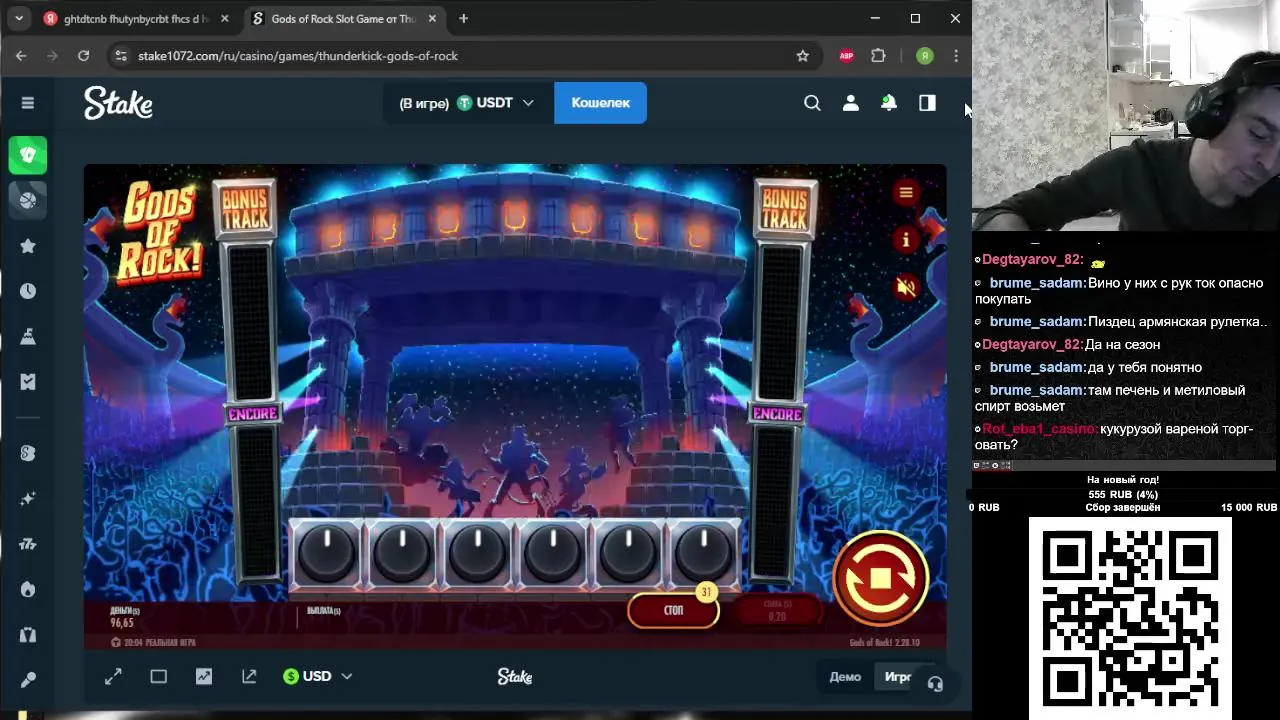Open Favourites star icon in sidebar
This screenshot has width=1280, height=720.
click(28, 246)
